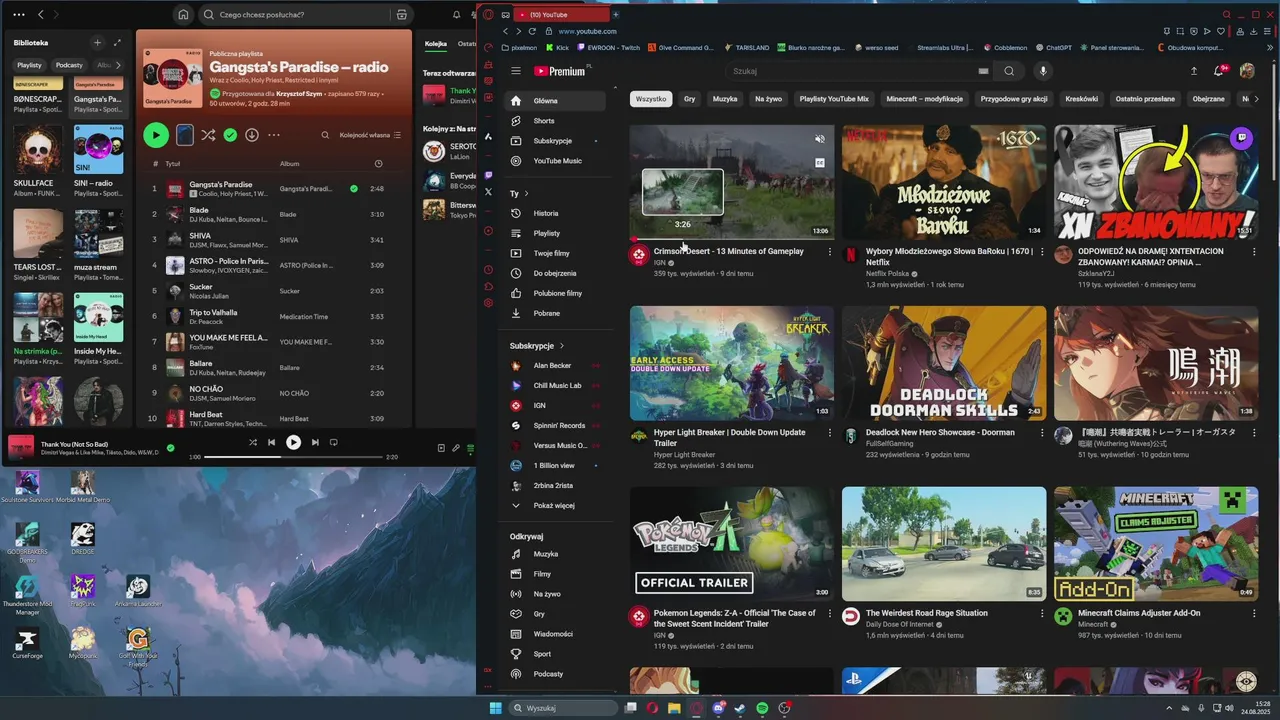
Task: Open Kolejność własna sort dropdown
Action: point(370,135)
